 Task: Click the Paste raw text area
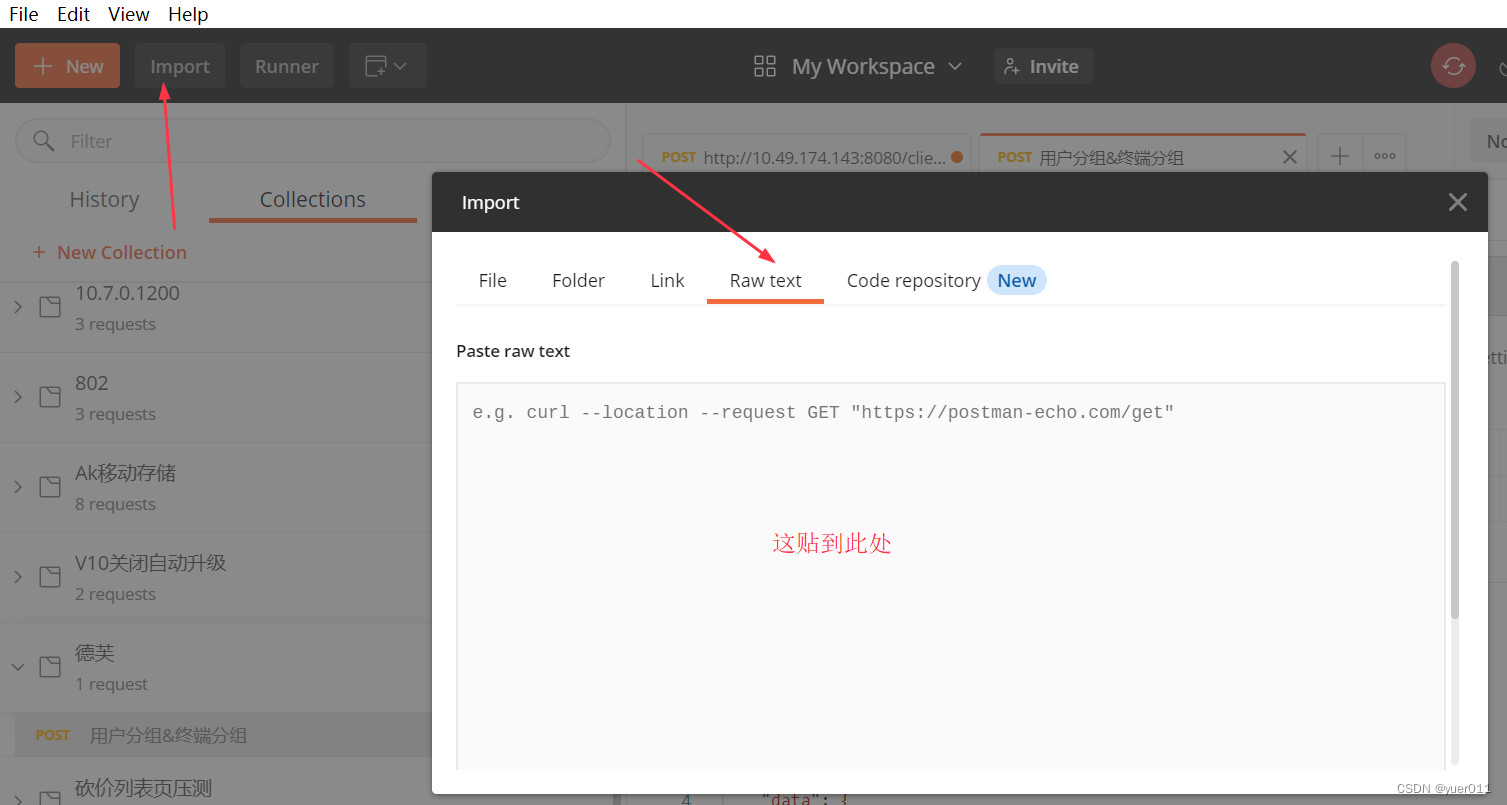(x=950, y=575)
